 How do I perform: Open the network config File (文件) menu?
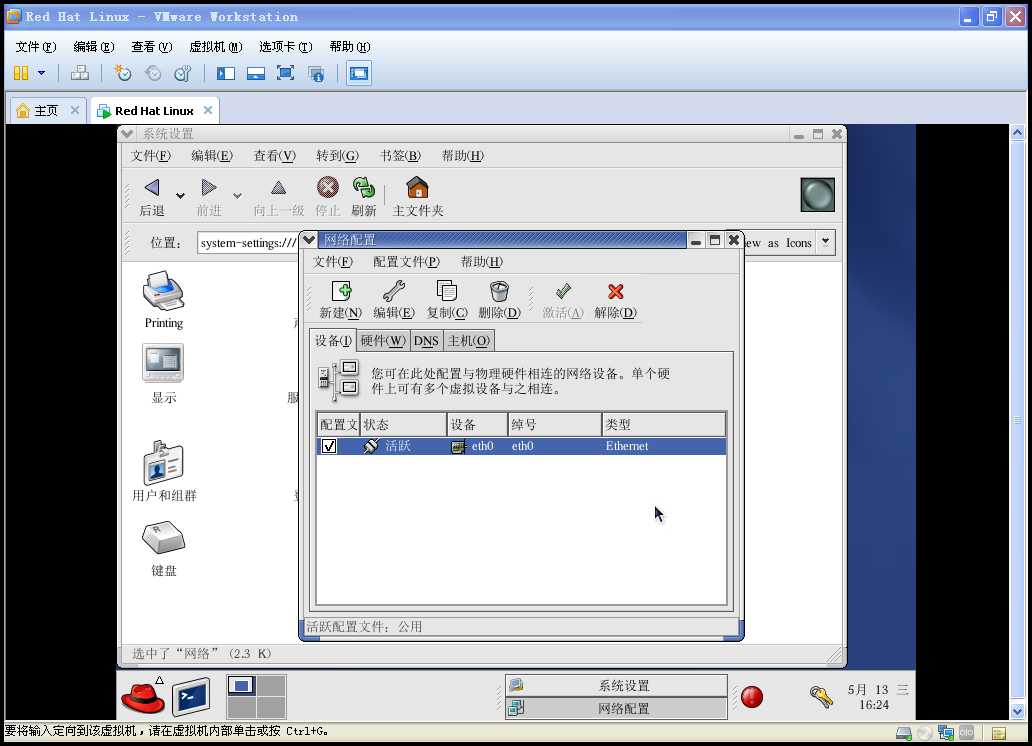[332, 262]
